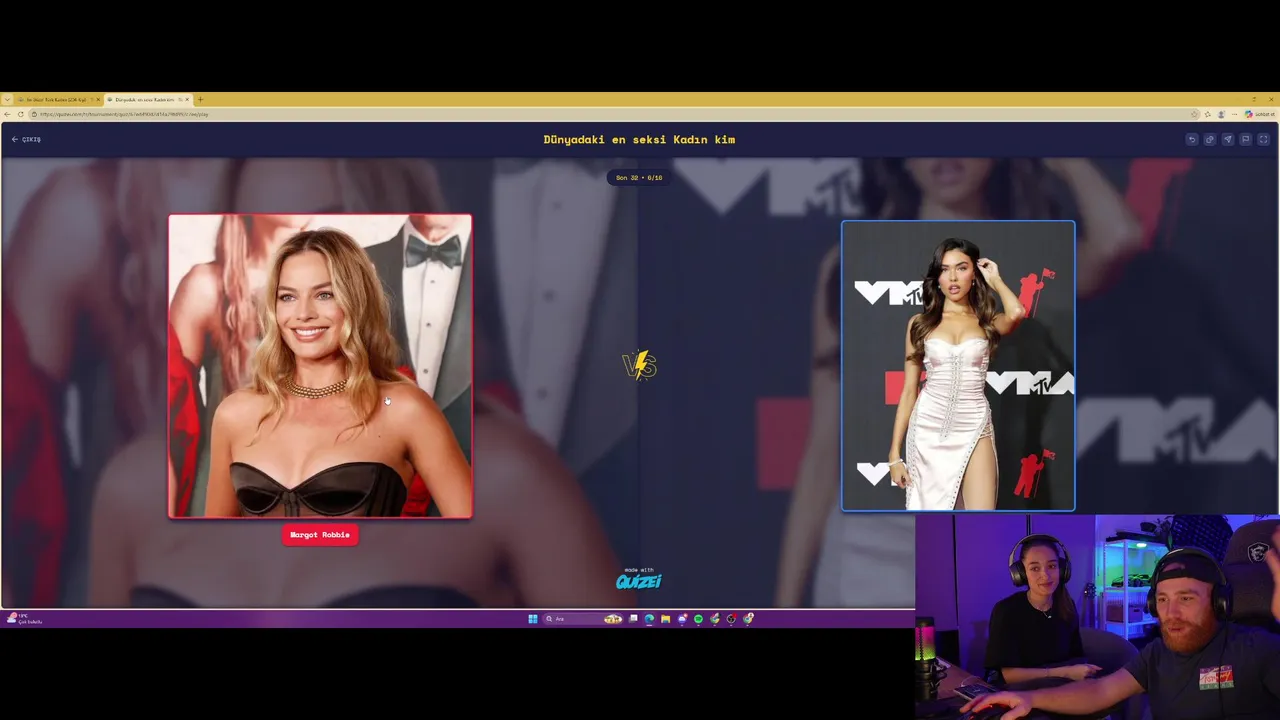This screenshot has height=720, width=1280.
Task: Click the taskbar search box
Action: (x=583, y=619)
